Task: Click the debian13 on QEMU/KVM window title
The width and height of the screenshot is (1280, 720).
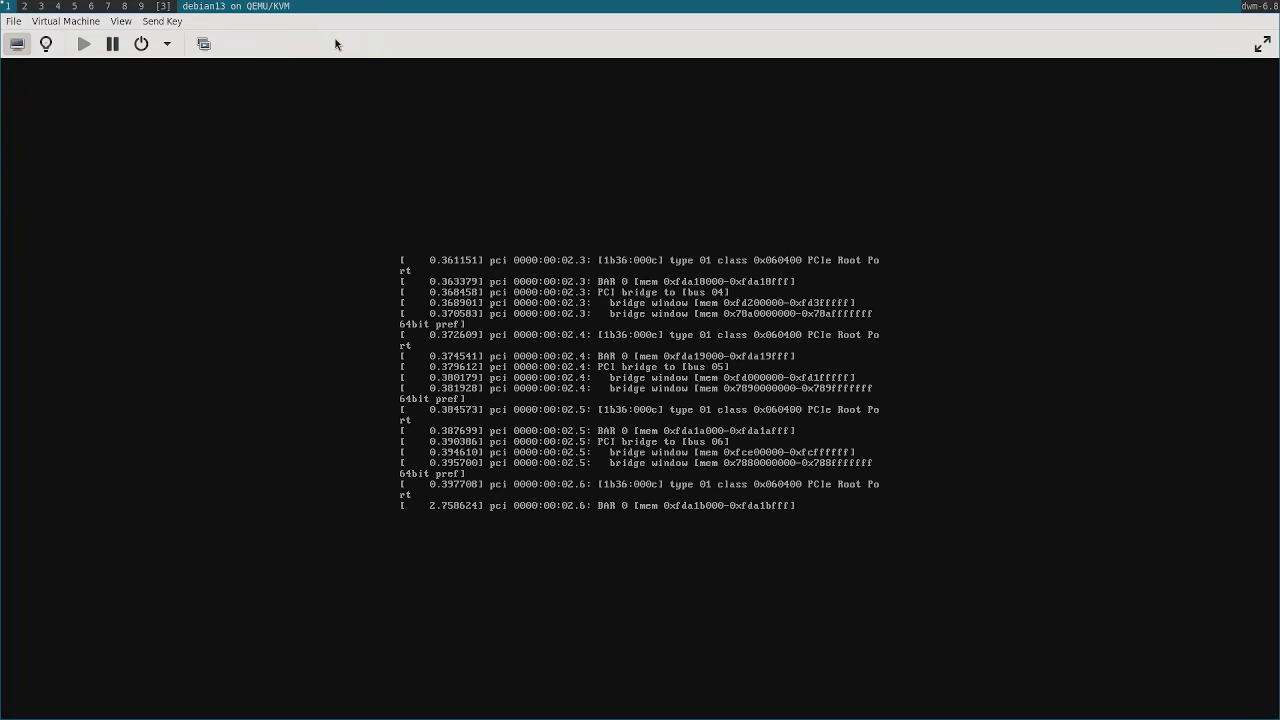Action: (x=236, y=6)
